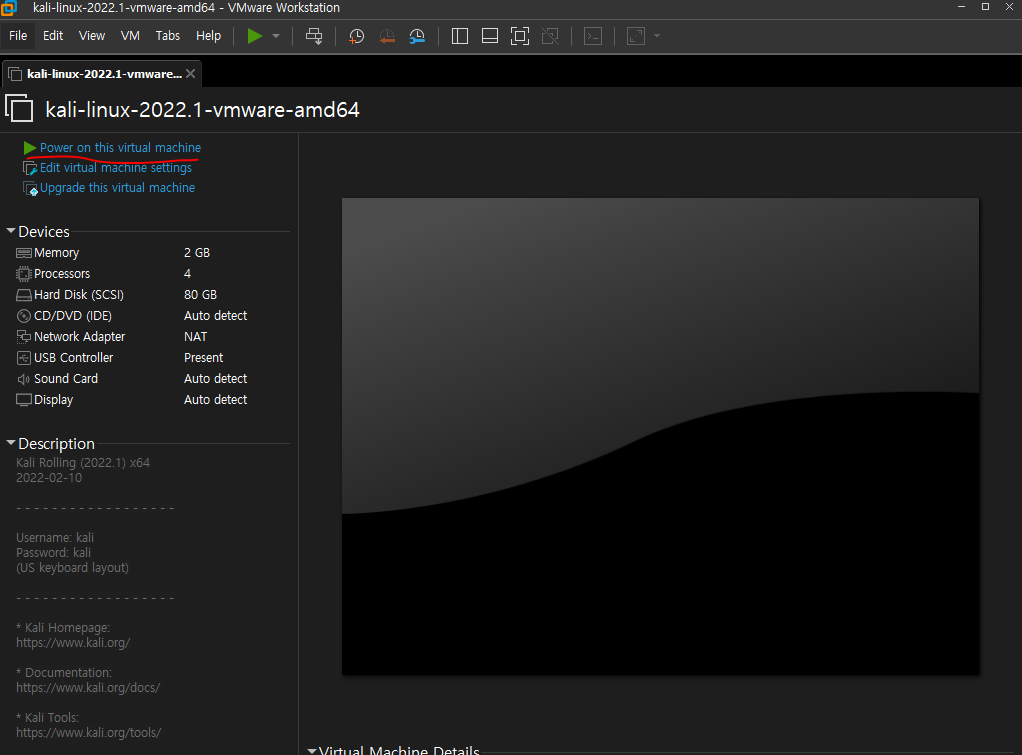
Task: Click the VM icon beside the title heading
Action: [x=20, y=108]
